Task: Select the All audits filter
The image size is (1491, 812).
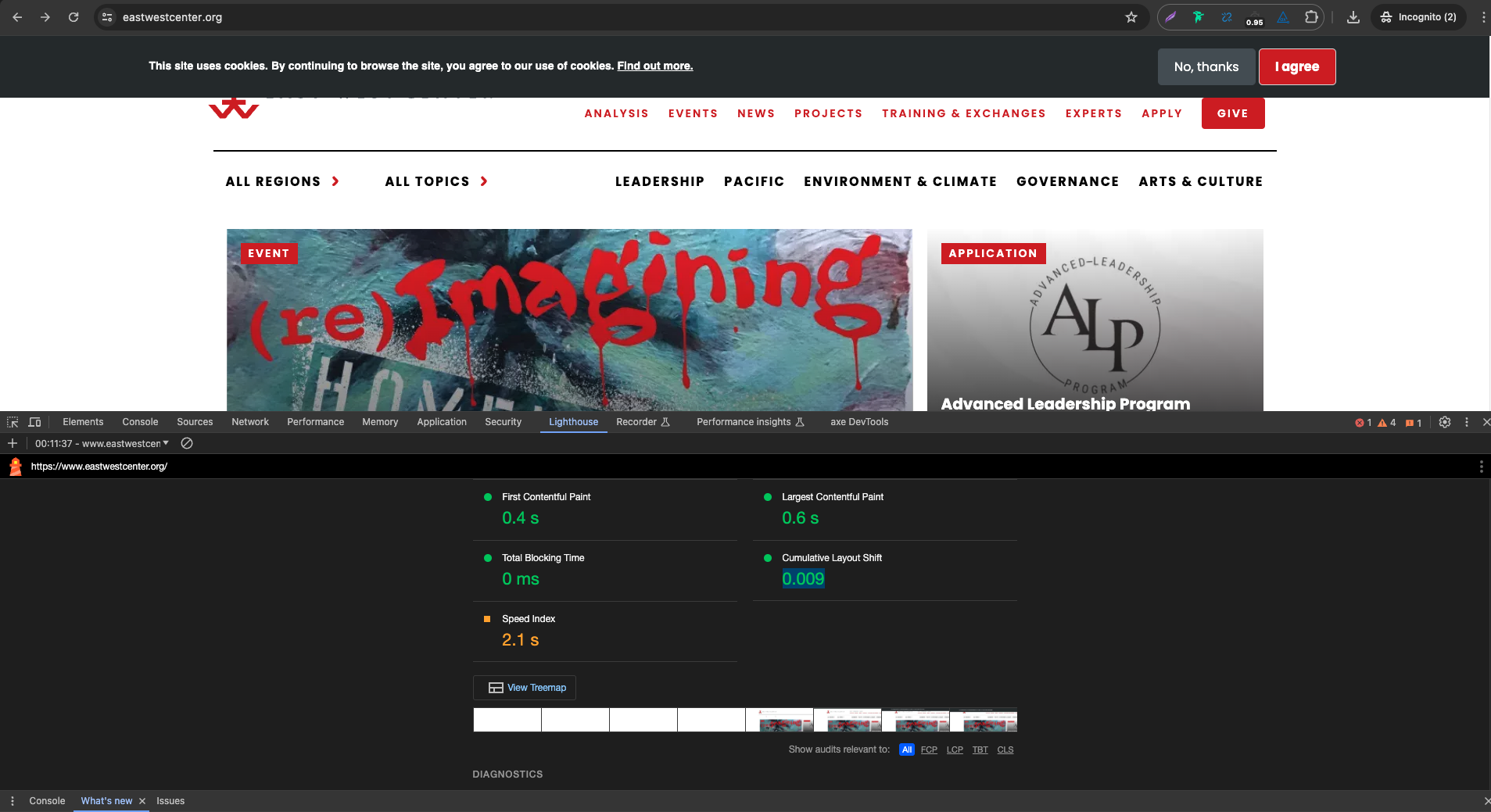Action: [x=906, y=749]
